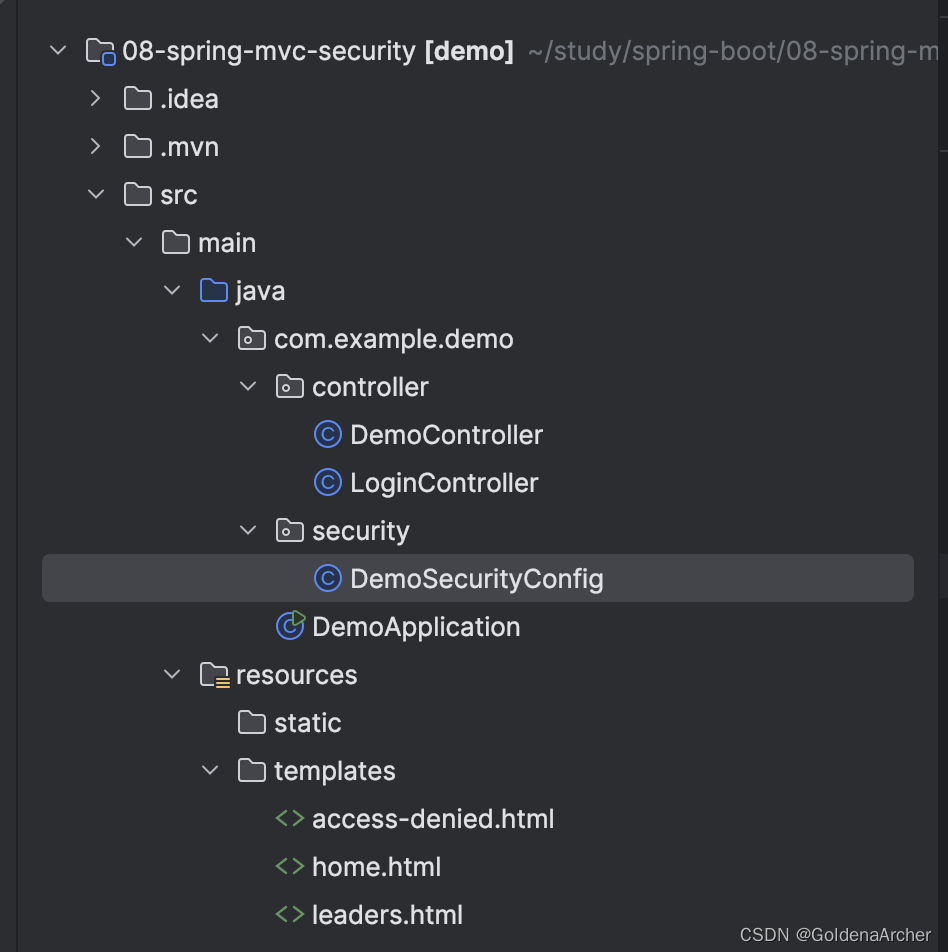The height and width of the screenshot is (952, 948).
Task: Collapse the 08-spring-mvc-security project root
Action: pos(58,51)
